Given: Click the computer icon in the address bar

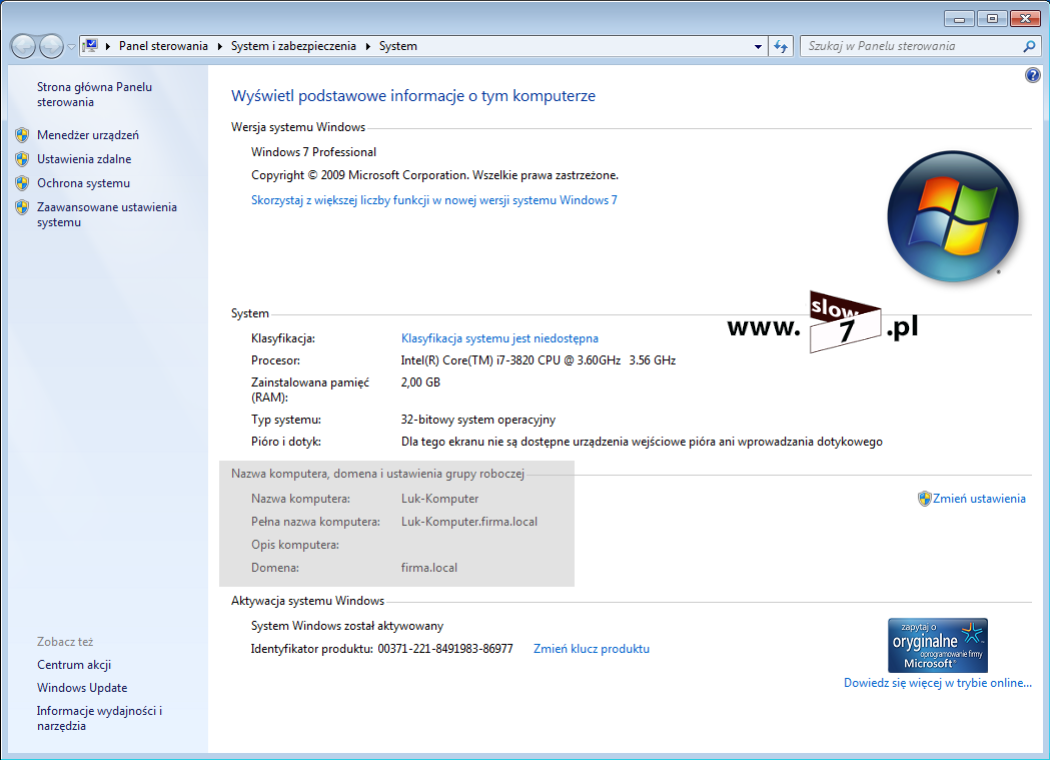Looking at the screenshot, I should (x=90, y=46).
